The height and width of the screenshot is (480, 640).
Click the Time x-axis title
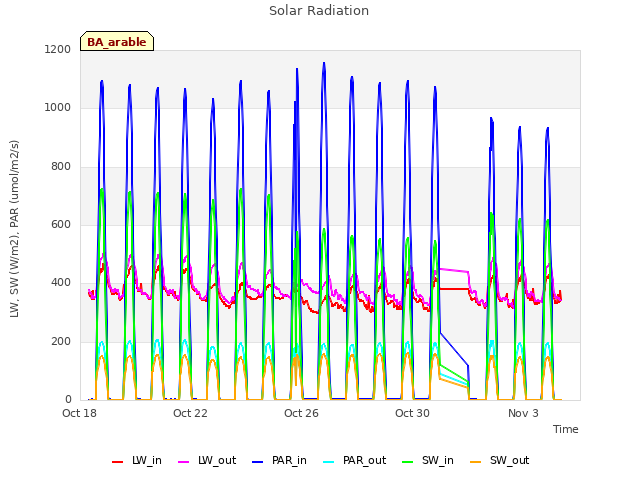coord(566,429)
